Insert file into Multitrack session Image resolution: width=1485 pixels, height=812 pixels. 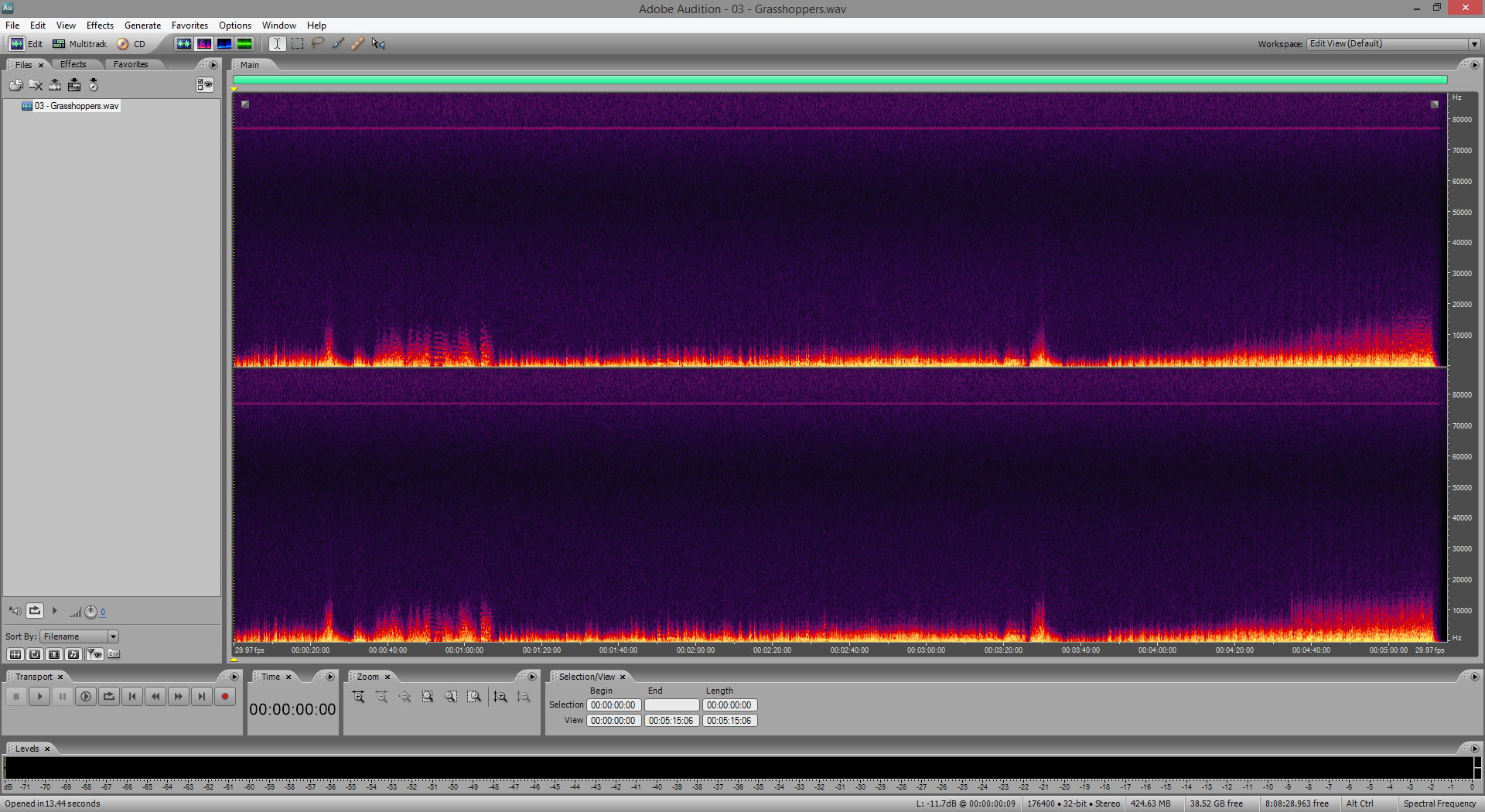(74, 85)
